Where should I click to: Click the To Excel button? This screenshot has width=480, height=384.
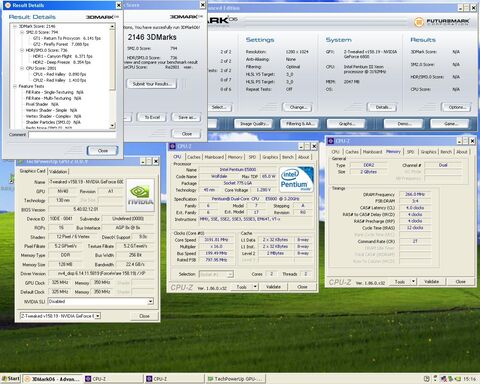pos(152,117)
